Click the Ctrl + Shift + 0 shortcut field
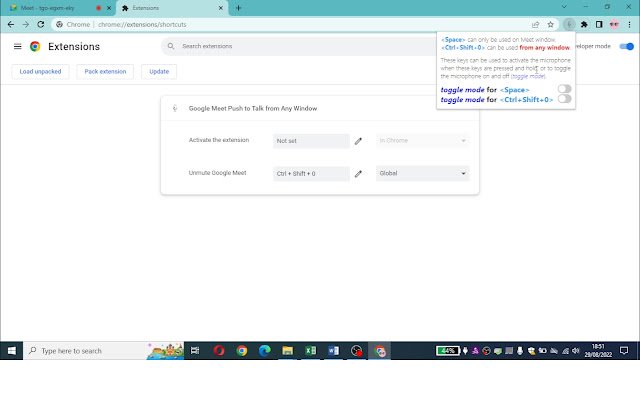The image size is (640, 400). point(311,173)
